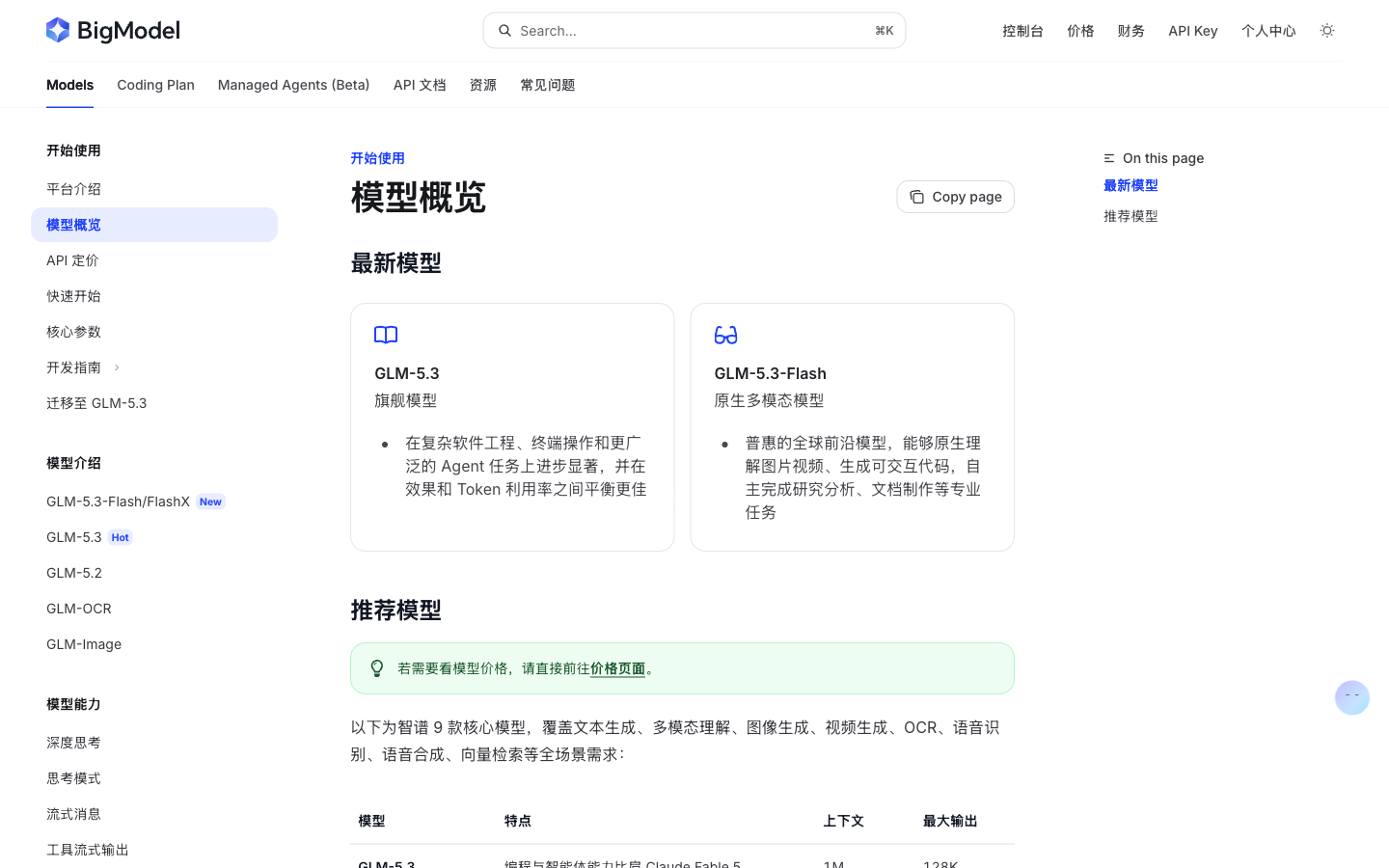Open the Coding Plan tab
This screenshot has height=868, width=1389.
(155, 85)
